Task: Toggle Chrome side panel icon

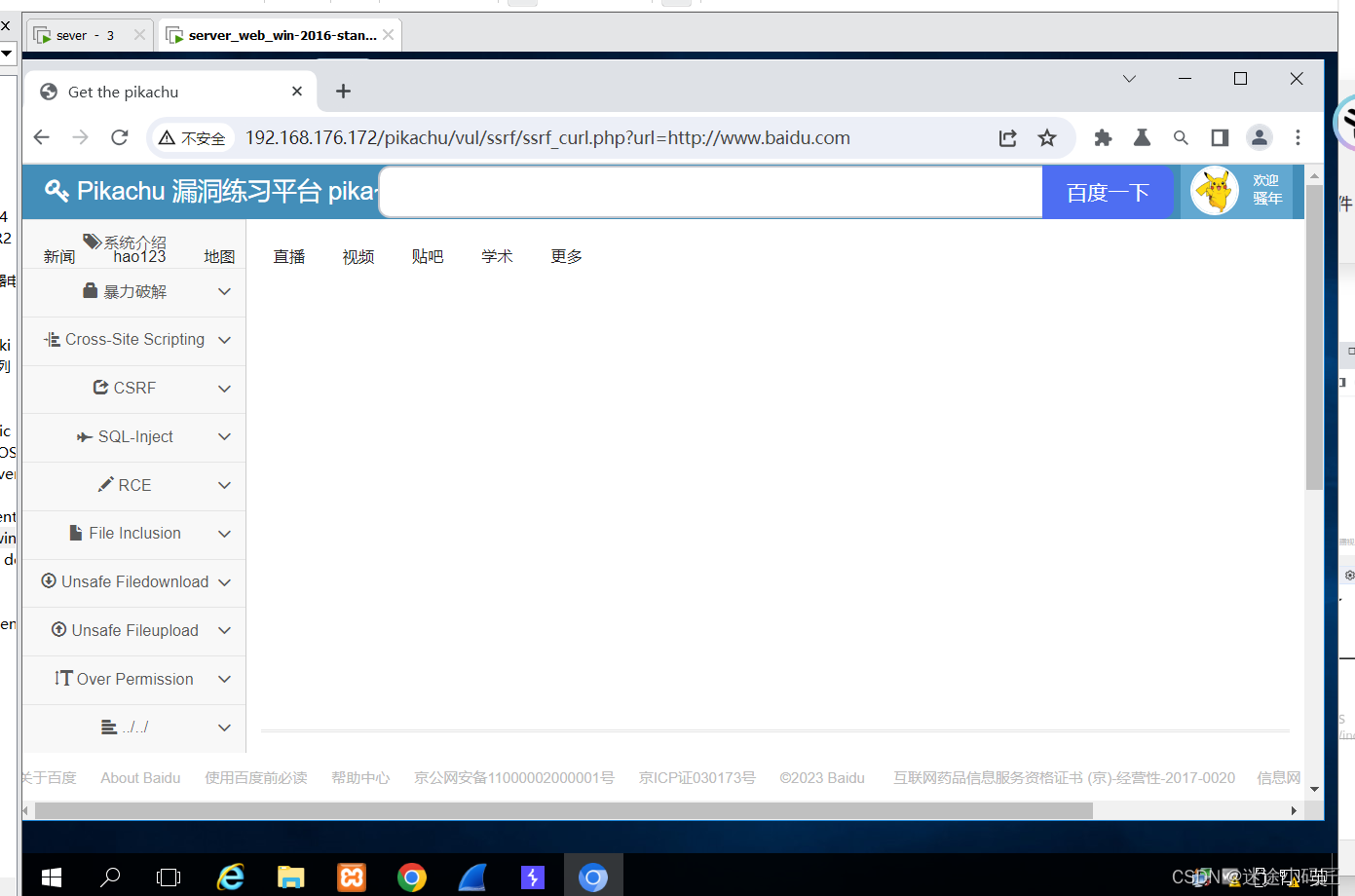Action: [1220, 138]
